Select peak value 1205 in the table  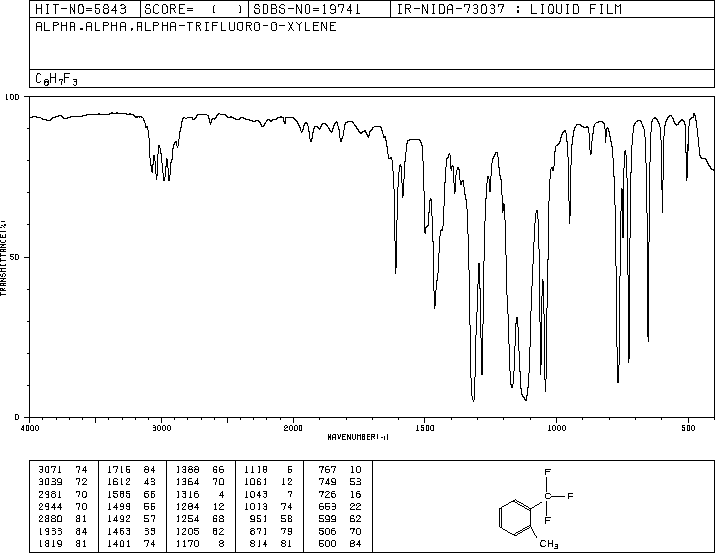pos(187,531)
